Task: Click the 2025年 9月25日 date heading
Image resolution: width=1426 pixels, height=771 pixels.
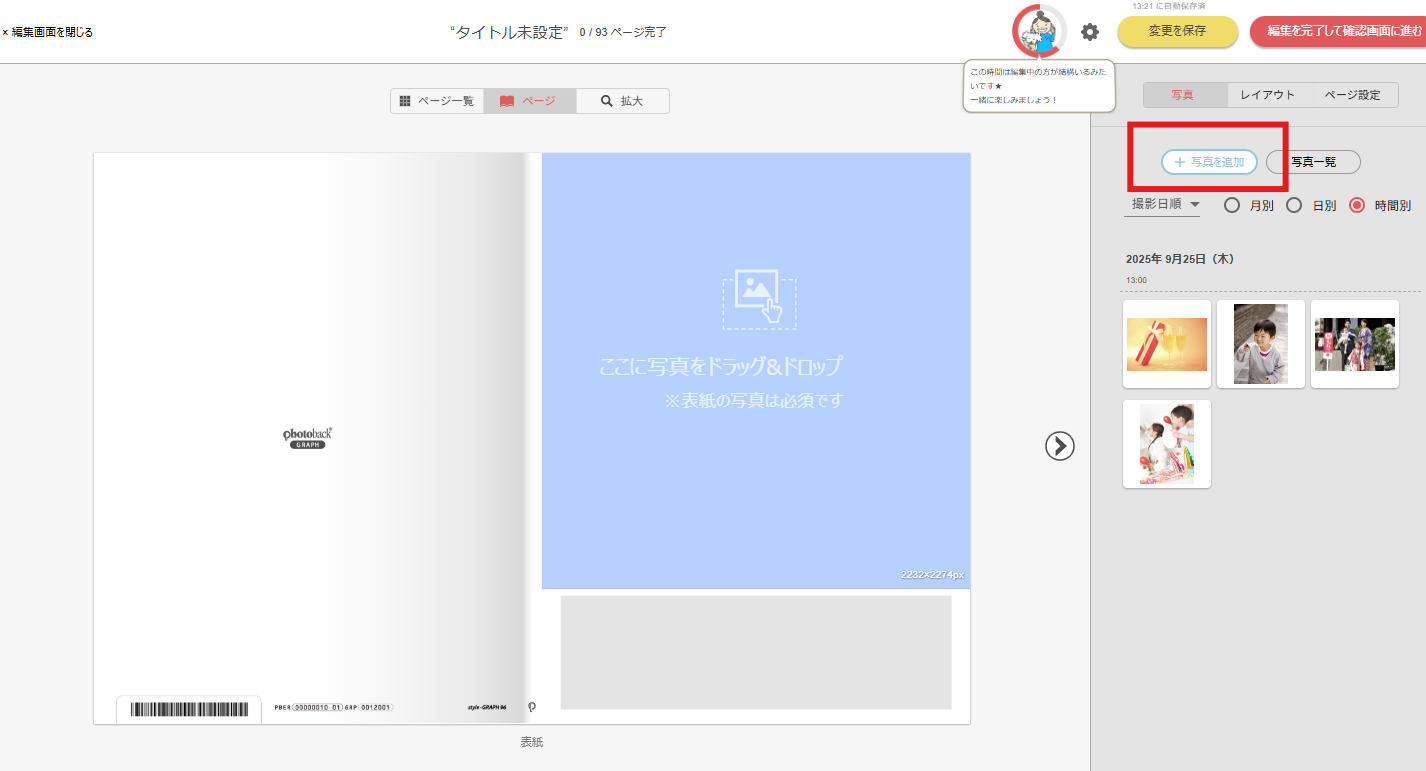Action: pyautogui.click(x=1180, y=259)
